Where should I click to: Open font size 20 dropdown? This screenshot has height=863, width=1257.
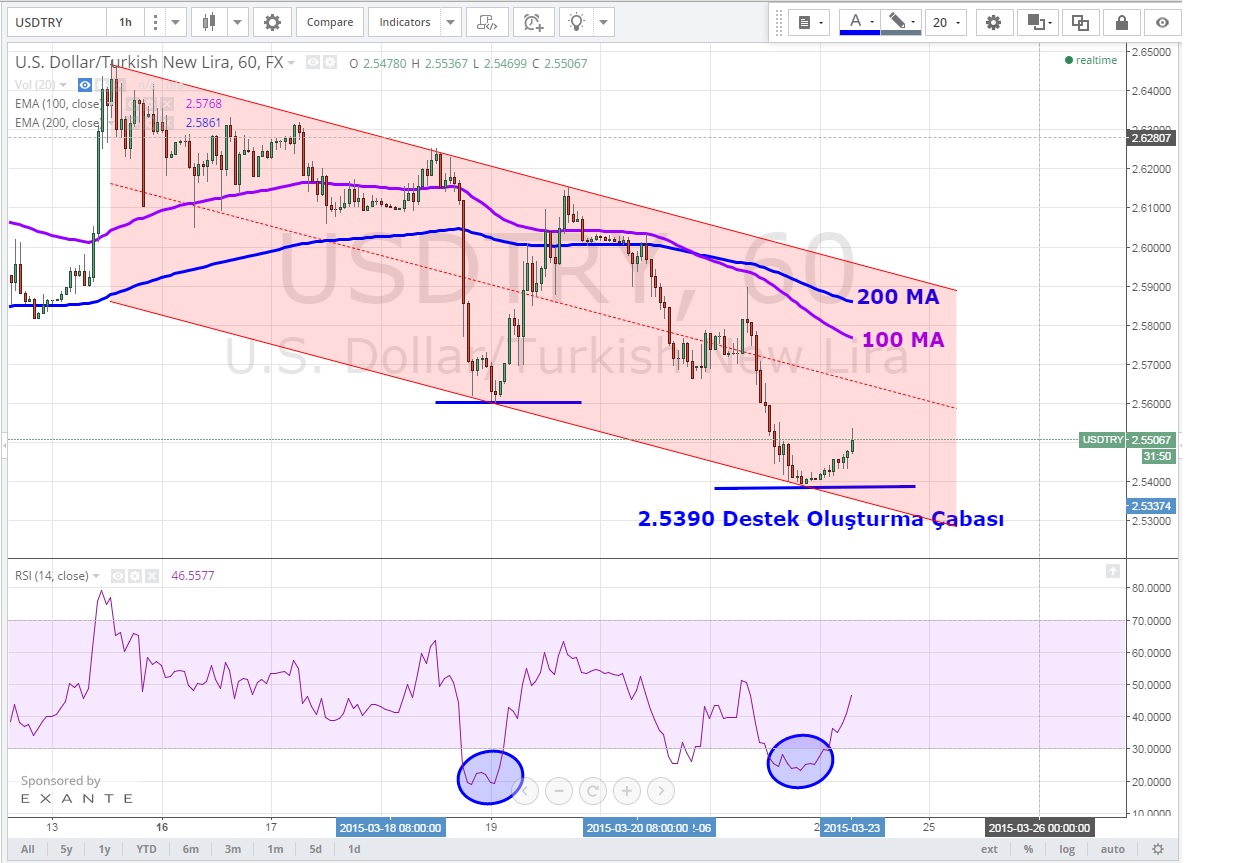click(x=945, y=22)
